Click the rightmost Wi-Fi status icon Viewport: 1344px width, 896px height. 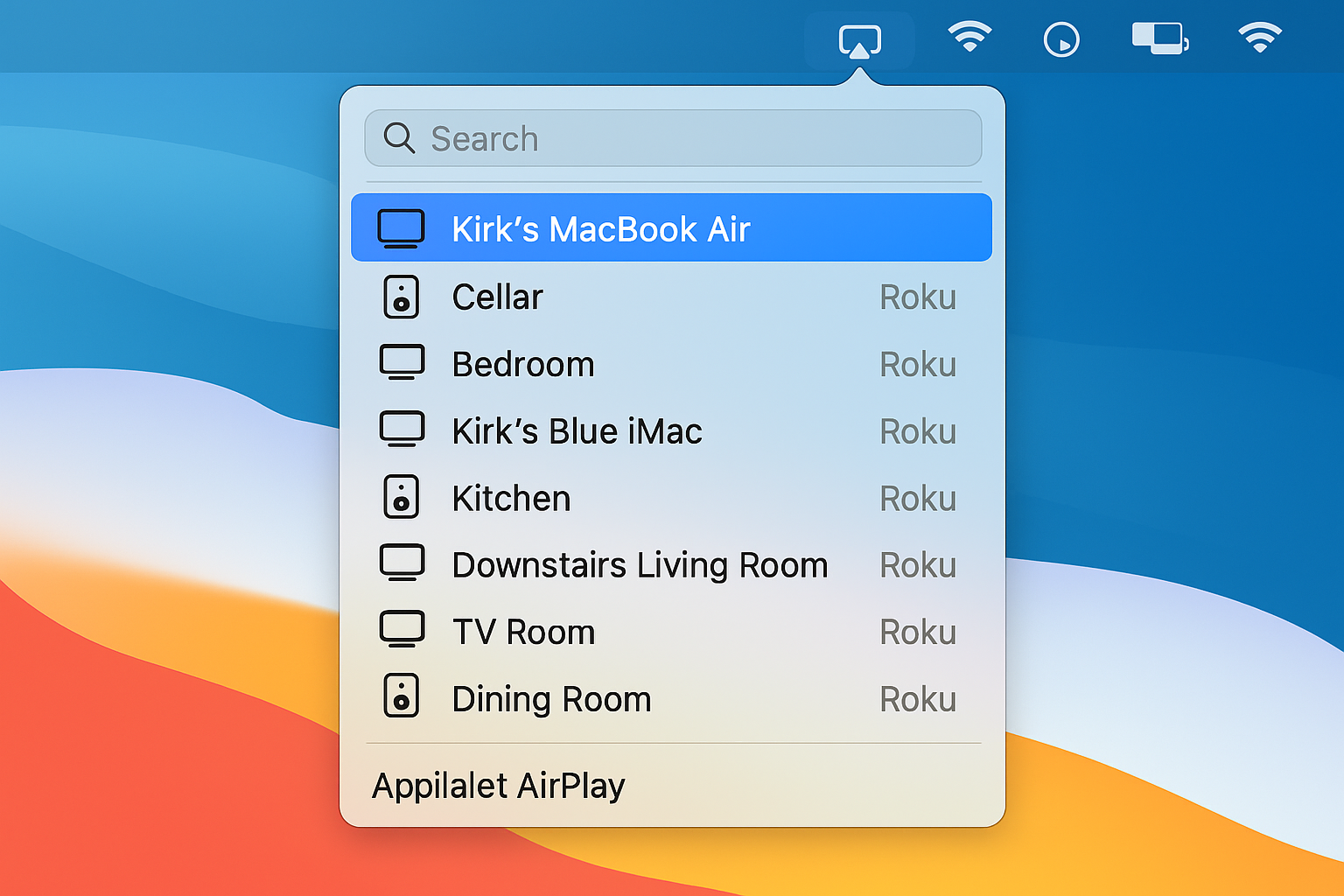click(1260, 38)
